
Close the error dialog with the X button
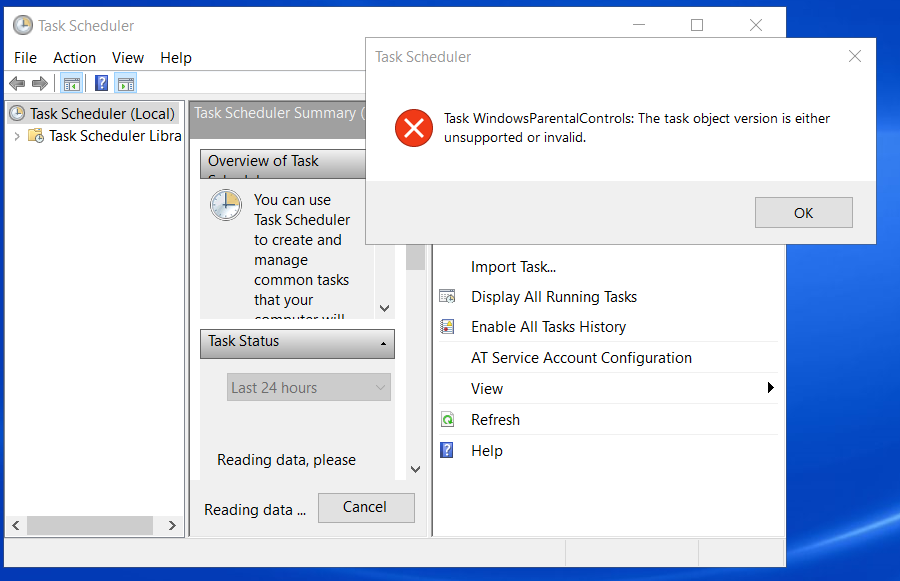coord(855,56)
